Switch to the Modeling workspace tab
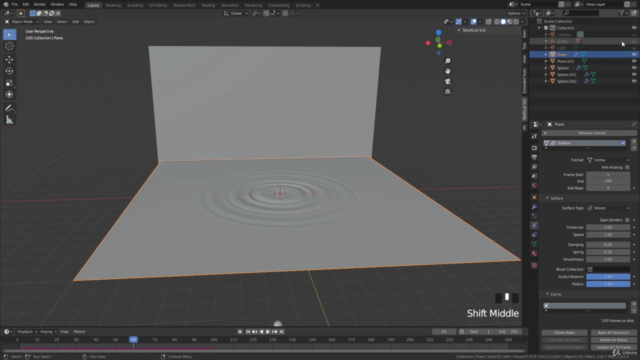 pos(113,5)
